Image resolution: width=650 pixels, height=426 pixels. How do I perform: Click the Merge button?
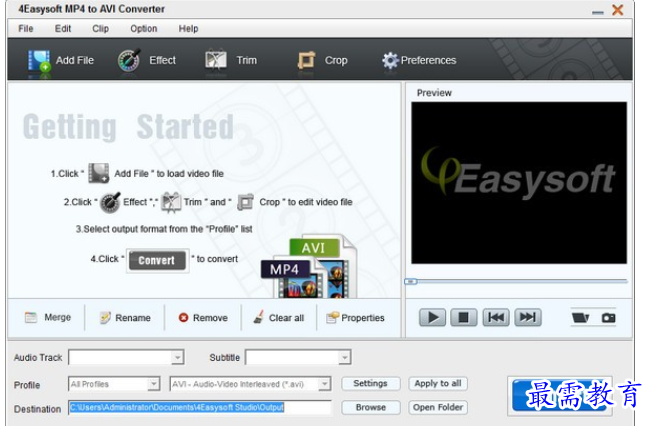[48, 317]
